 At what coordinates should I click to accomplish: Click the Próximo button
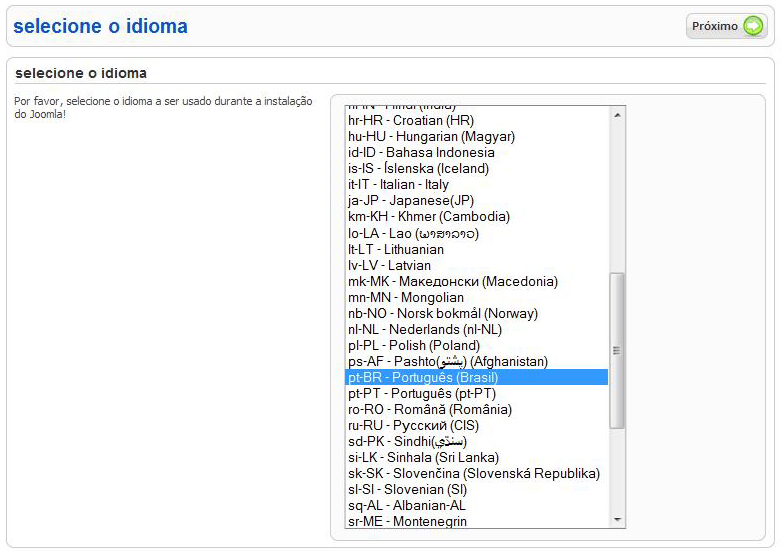pyautogui.click(x=726, y=26)
